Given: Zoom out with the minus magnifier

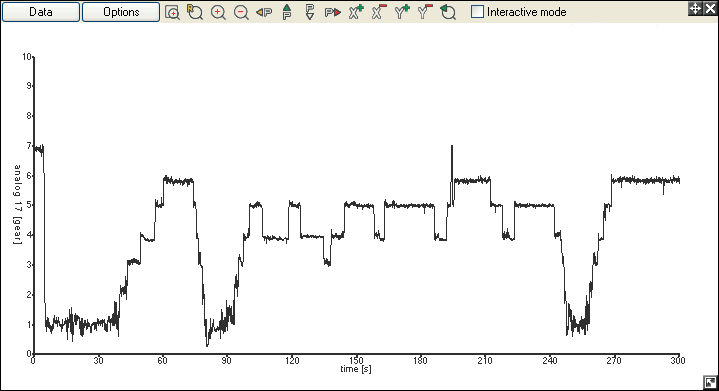Looking at the screenshot, I should point(241,12).
